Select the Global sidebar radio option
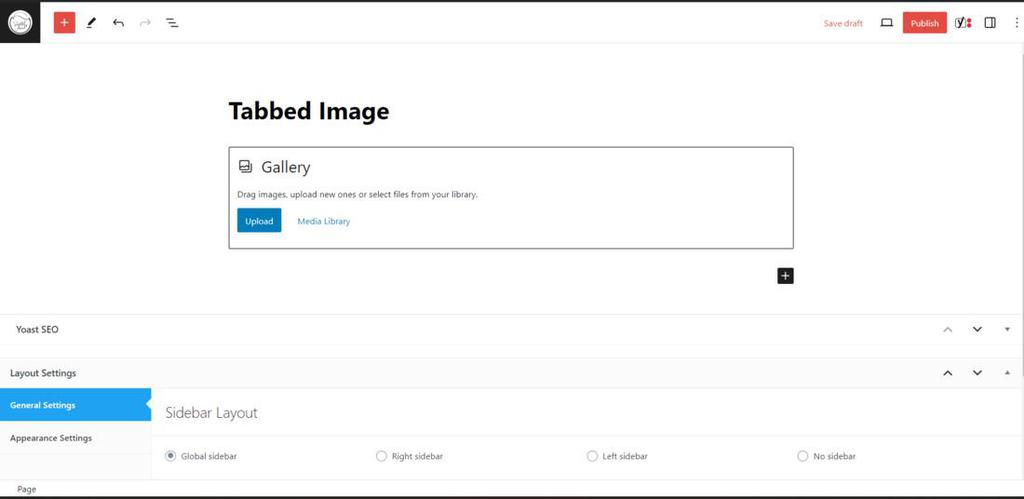 point(171,456)
